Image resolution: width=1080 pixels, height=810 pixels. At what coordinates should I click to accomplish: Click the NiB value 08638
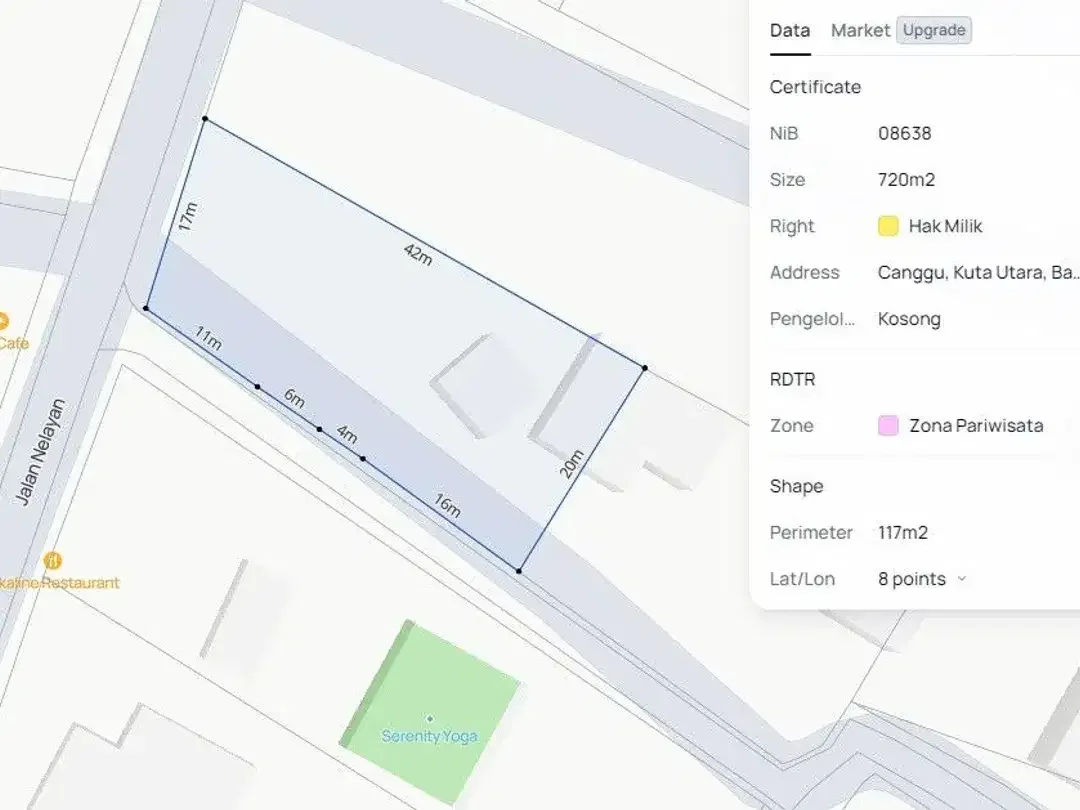click(904, 133)
